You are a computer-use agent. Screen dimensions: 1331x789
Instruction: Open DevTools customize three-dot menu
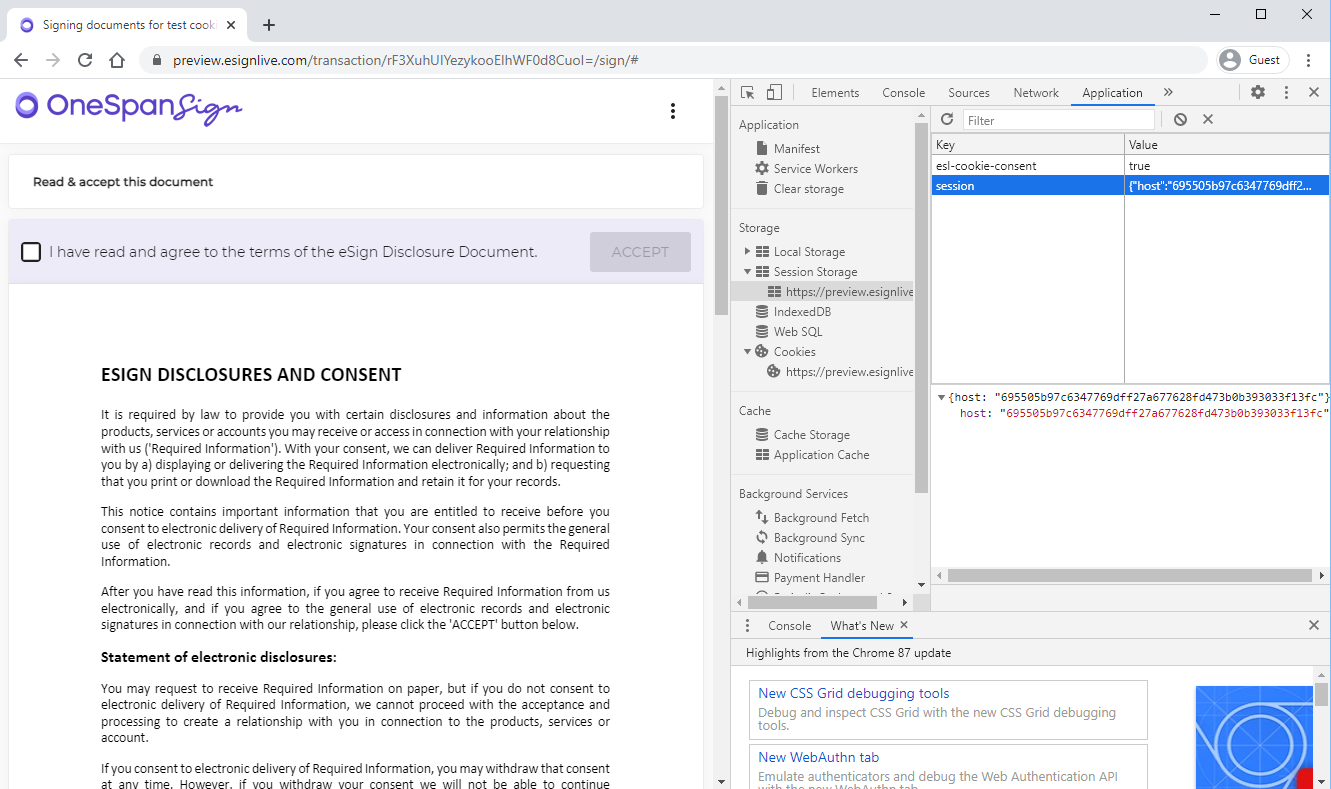click(x=1286, y=92)
